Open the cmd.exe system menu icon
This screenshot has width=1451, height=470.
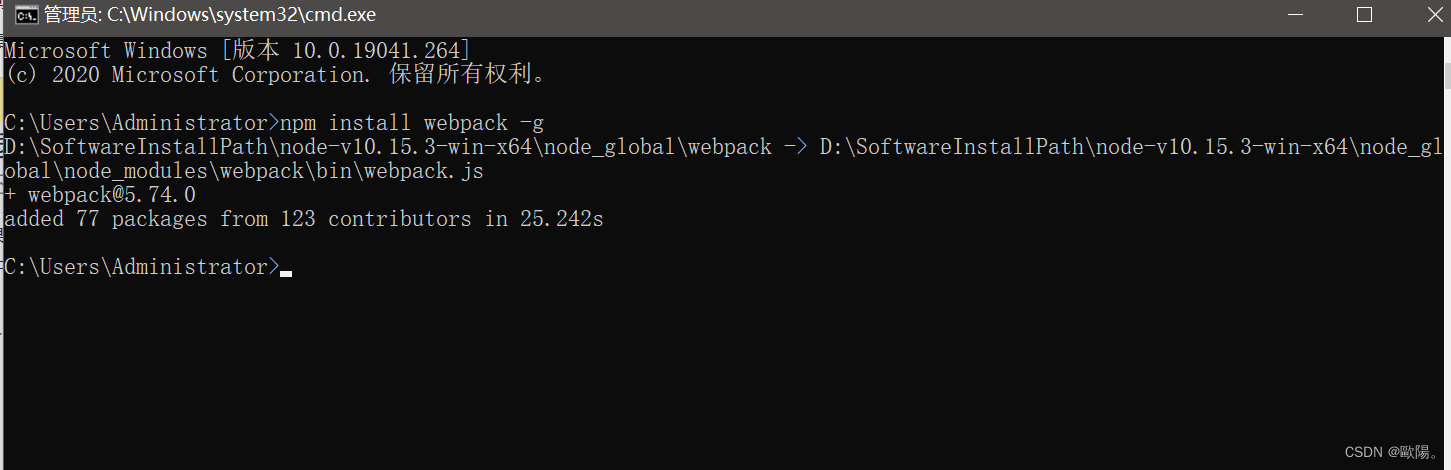point(27,15)
